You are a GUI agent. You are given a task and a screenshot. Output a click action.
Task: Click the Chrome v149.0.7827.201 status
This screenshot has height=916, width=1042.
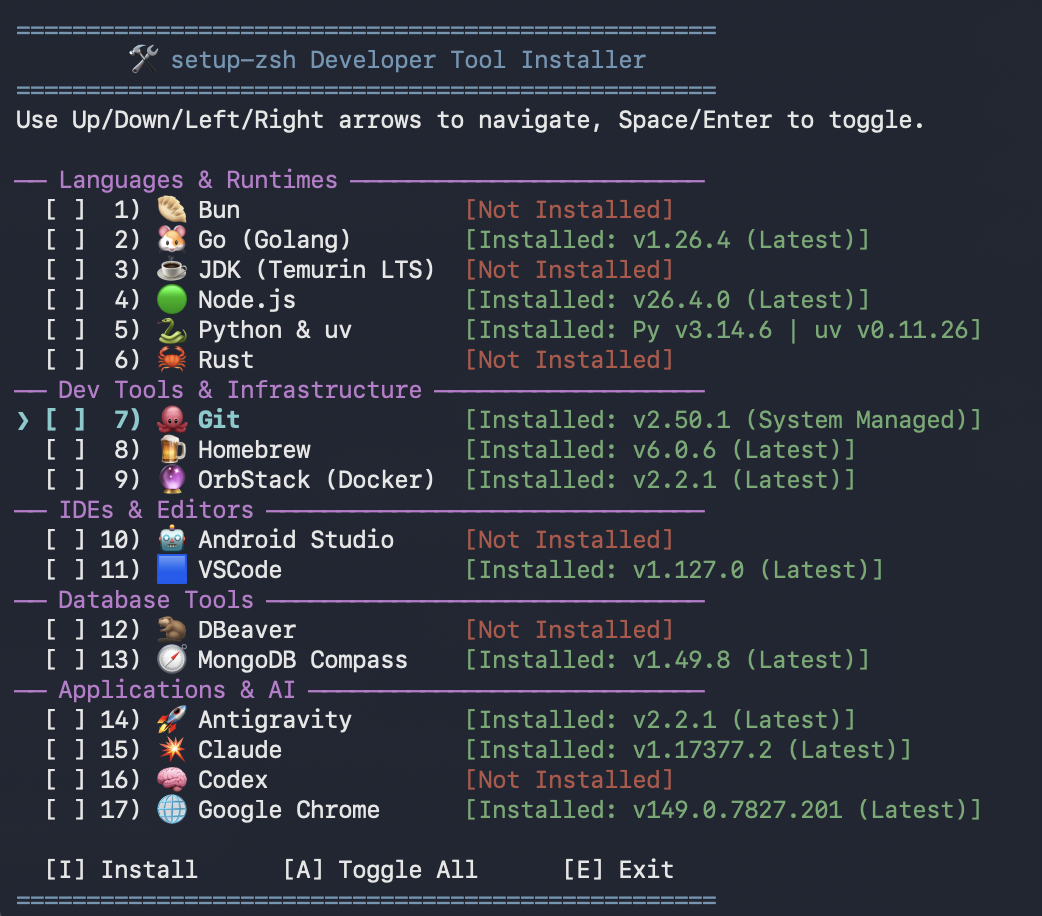coord(723,810)
